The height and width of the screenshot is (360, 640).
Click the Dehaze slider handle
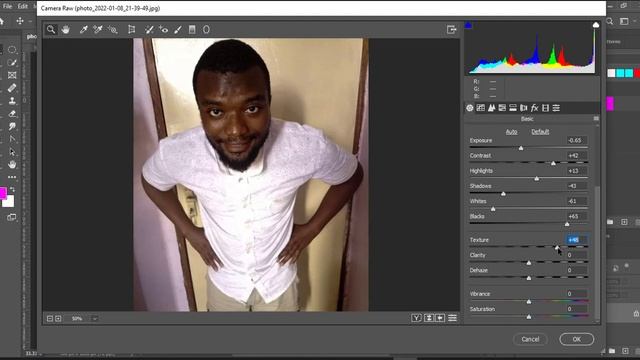tap(529, 278)
